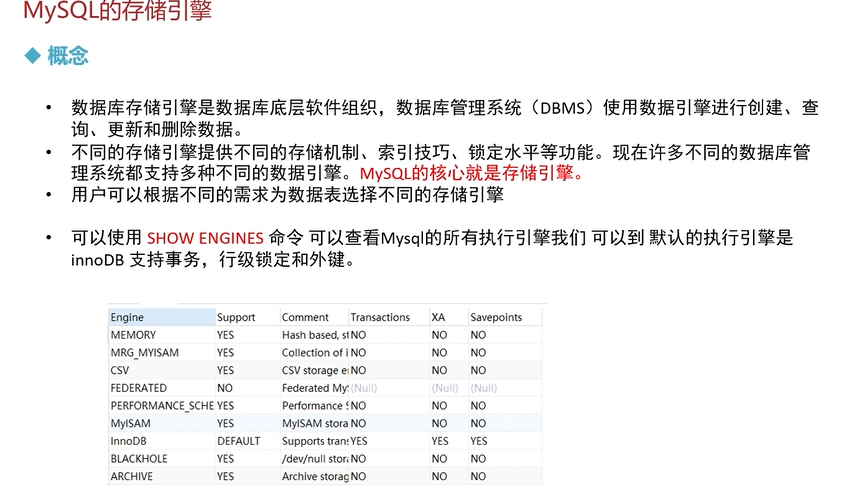Click the "Performance S" comment cell
Image resolution: width=851 pixels, height=501 pixels.
tap(314, 405)
